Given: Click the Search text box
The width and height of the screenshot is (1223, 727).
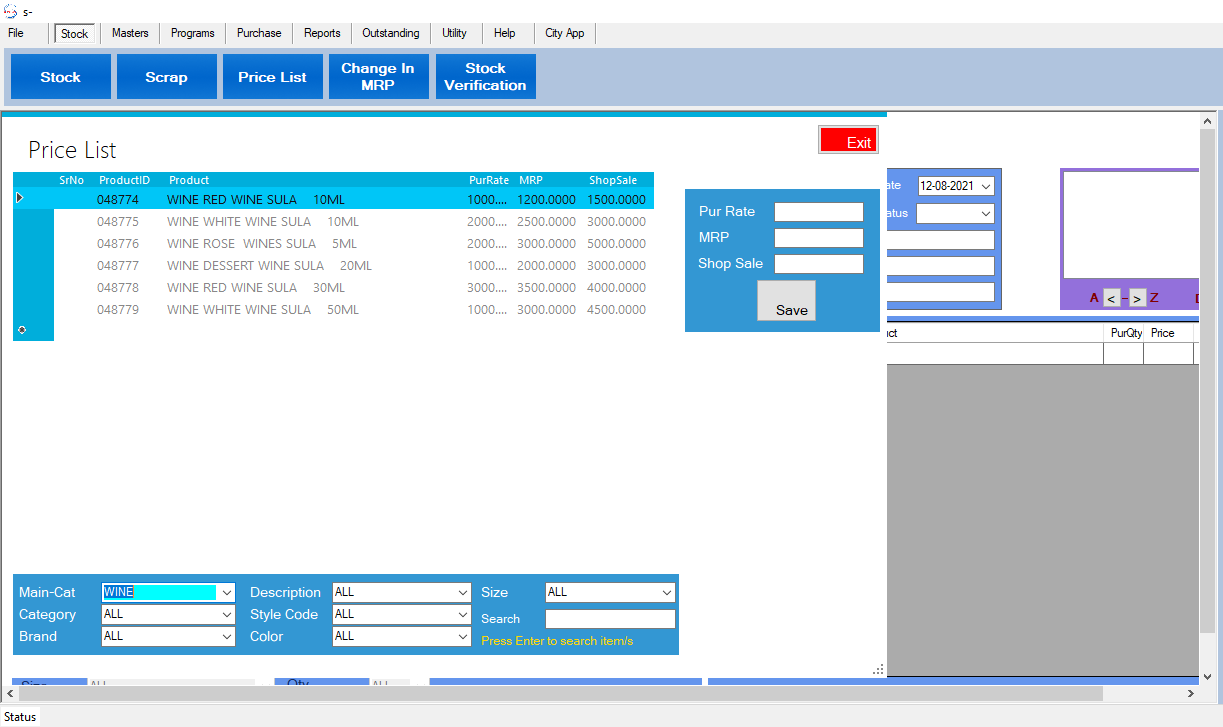Looking at the screenshot, I should [610, 619].
